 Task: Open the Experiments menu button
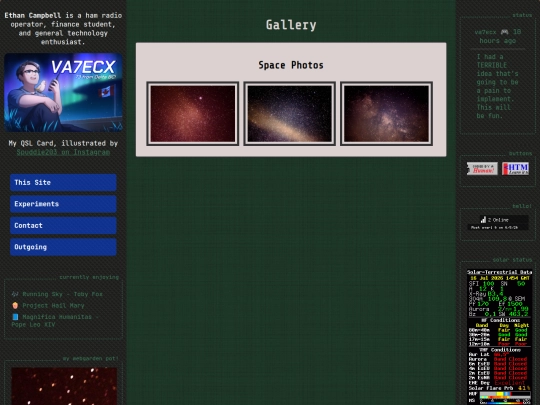[x=63, y=204]
